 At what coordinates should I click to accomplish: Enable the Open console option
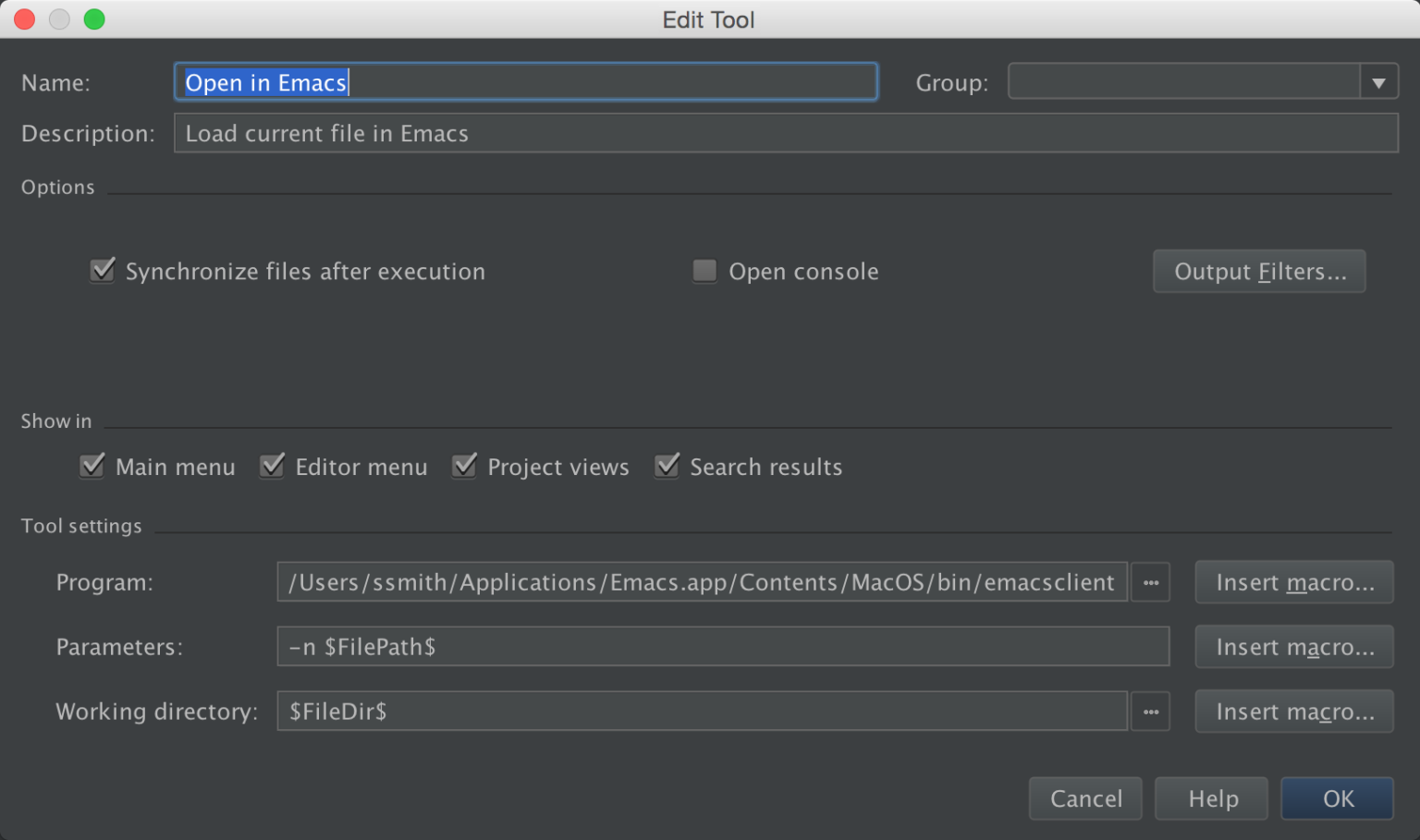tap(704, 270)
